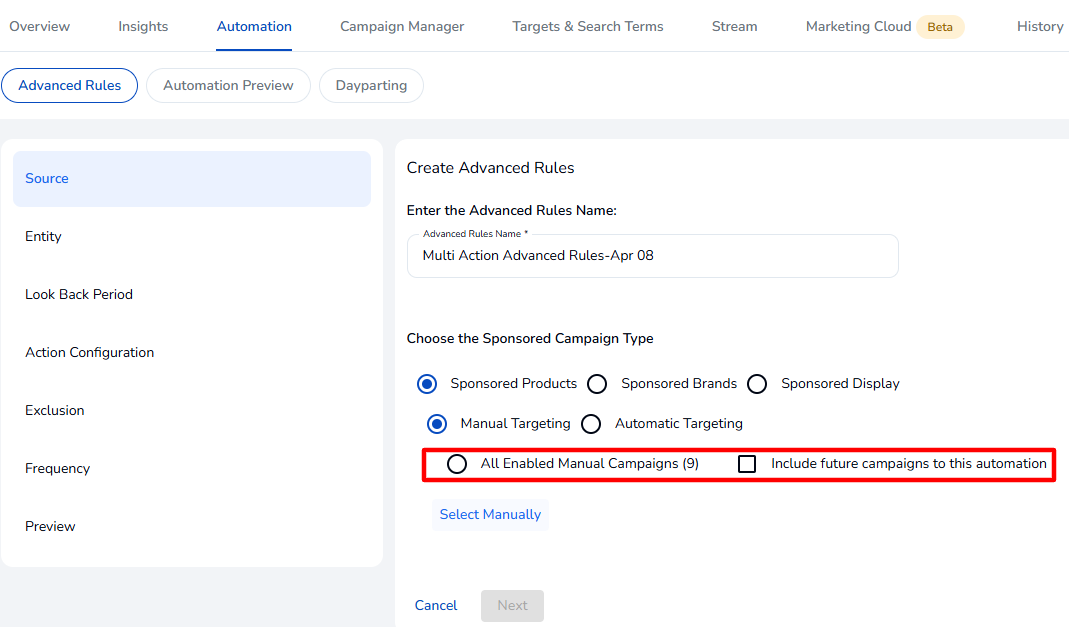Image resolution: width=1069 pixels, height=627 pixels.
Task: Click into the Advanced Rules Name field
Action: click(652, 256)
